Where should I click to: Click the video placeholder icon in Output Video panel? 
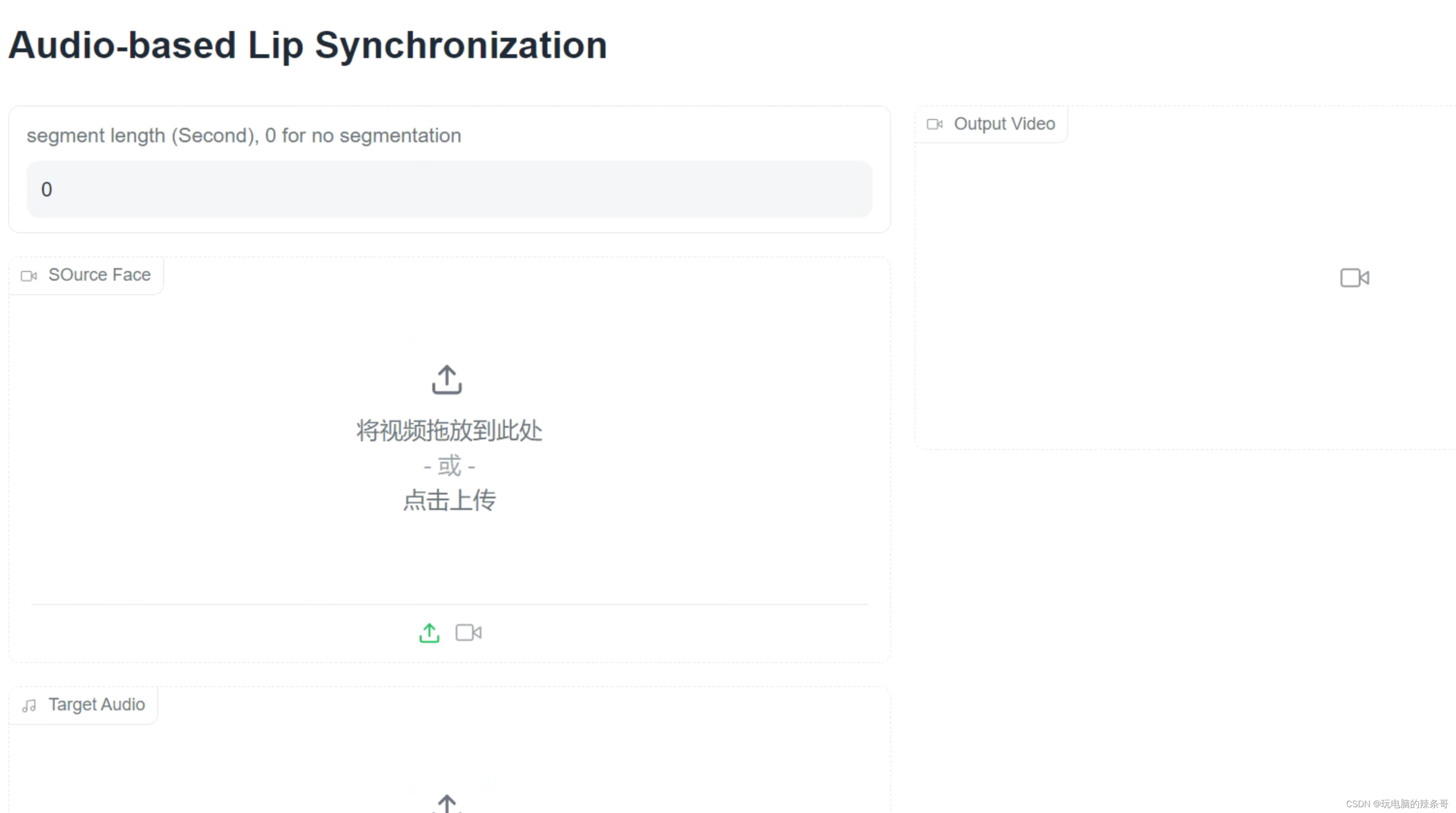pos(1355,278)
